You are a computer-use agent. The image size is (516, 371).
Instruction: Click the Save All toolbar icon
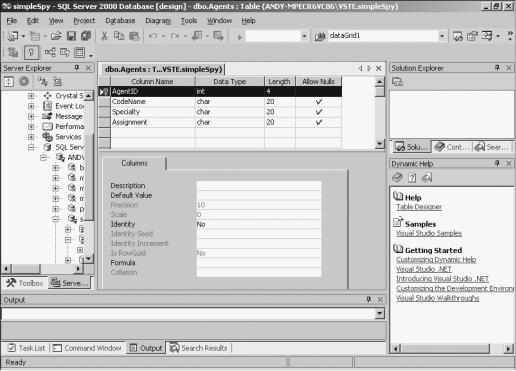point(86,36)
